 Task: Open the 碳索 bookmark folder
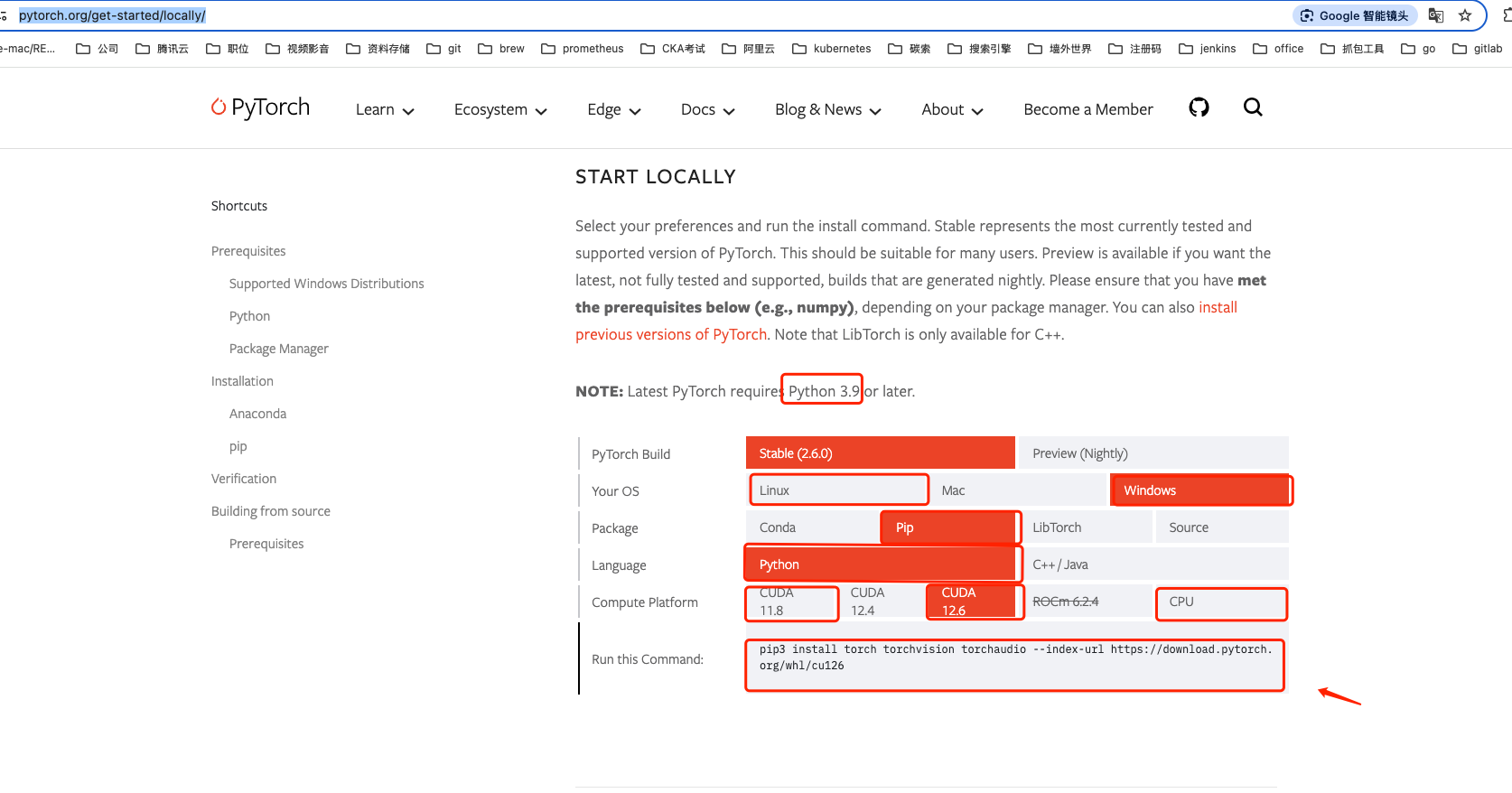[x=910, y=49]
